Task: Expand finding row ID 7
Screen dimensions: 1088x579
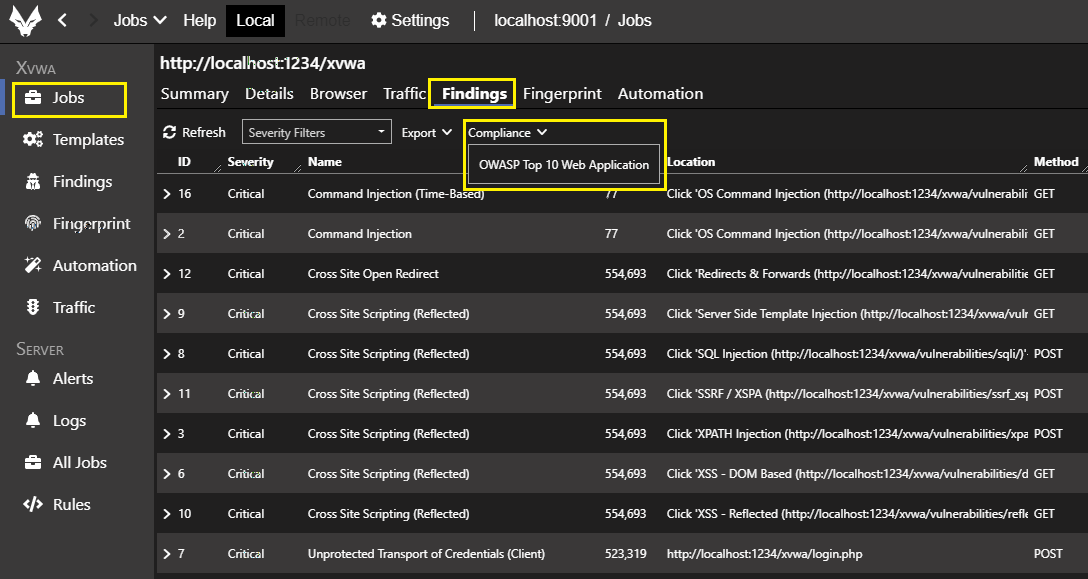Action: (x=167, y=553)
